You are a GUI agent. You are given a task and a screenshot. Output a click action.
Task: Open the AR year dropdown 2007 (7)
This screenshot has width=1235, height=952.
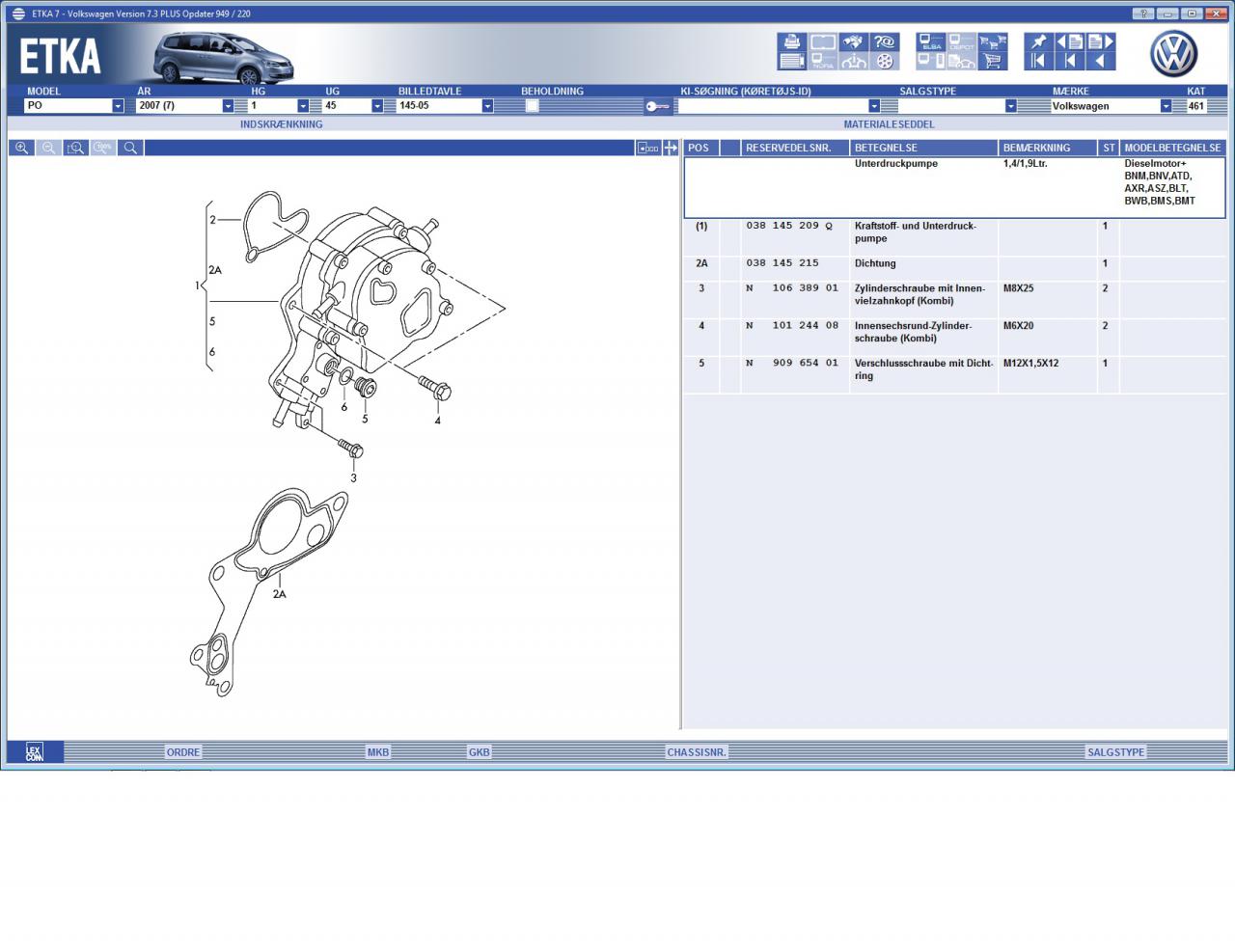[228, 106]
